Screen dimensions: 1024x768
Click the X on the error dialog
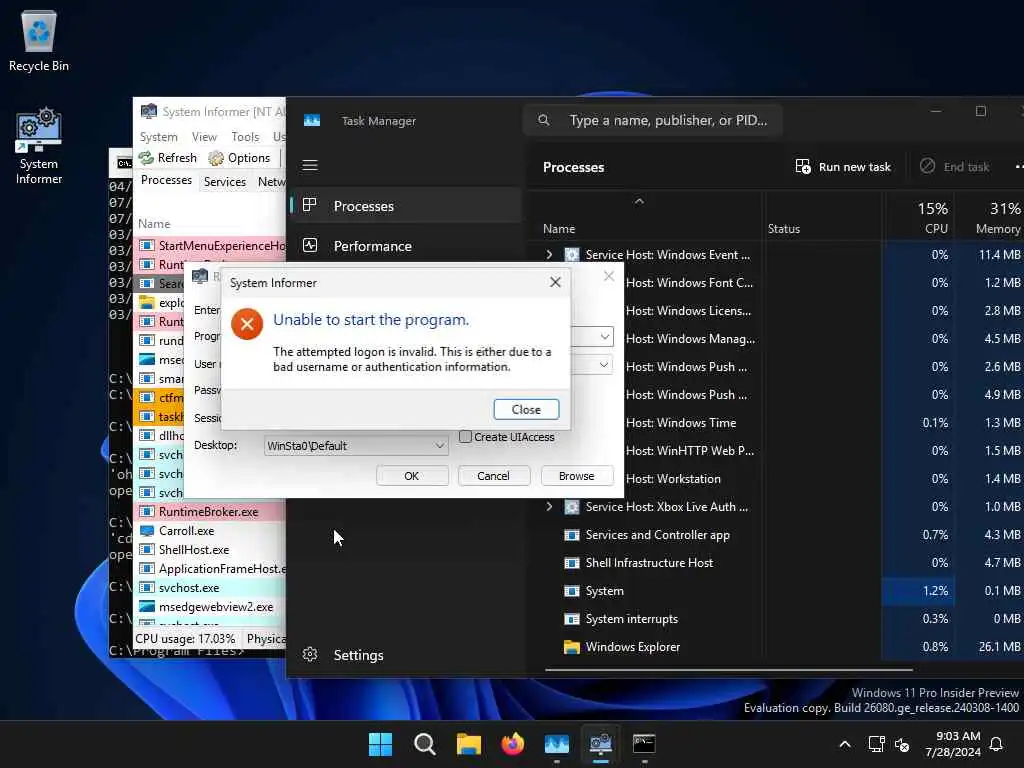coord(555,282)
